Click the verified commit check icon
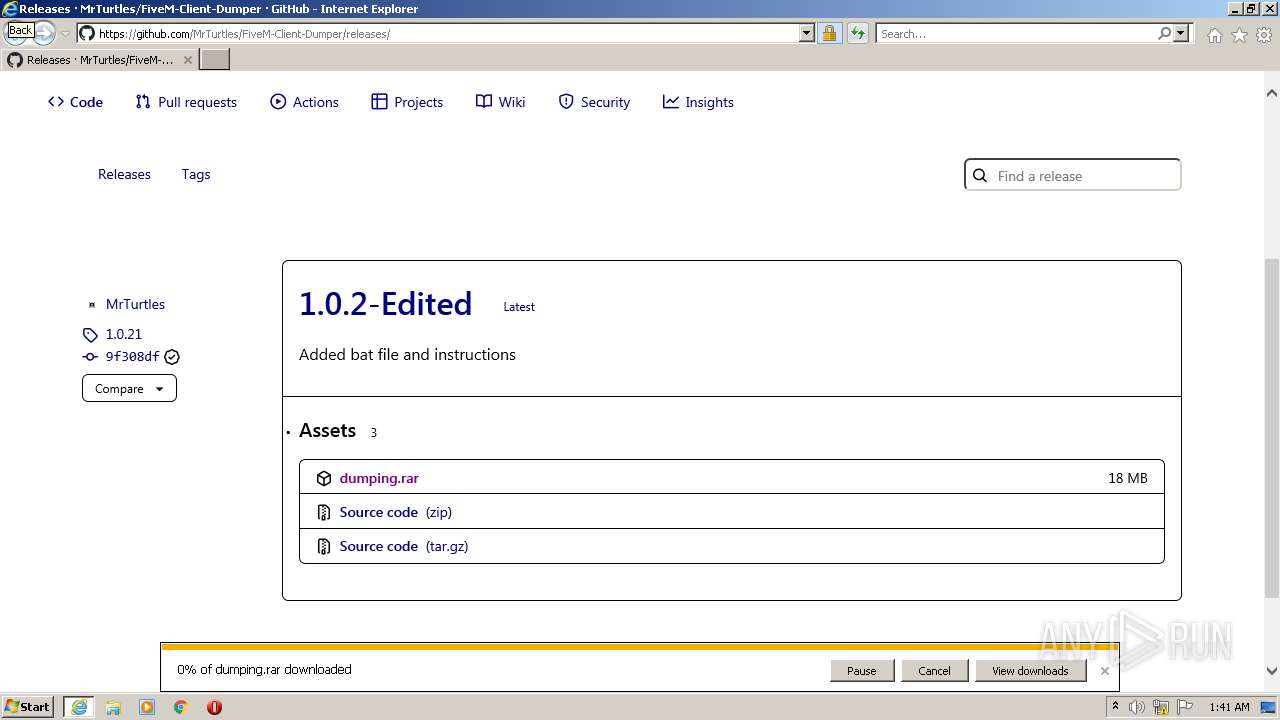This screenshot has height=720, width=1280. tap(172, 357)
